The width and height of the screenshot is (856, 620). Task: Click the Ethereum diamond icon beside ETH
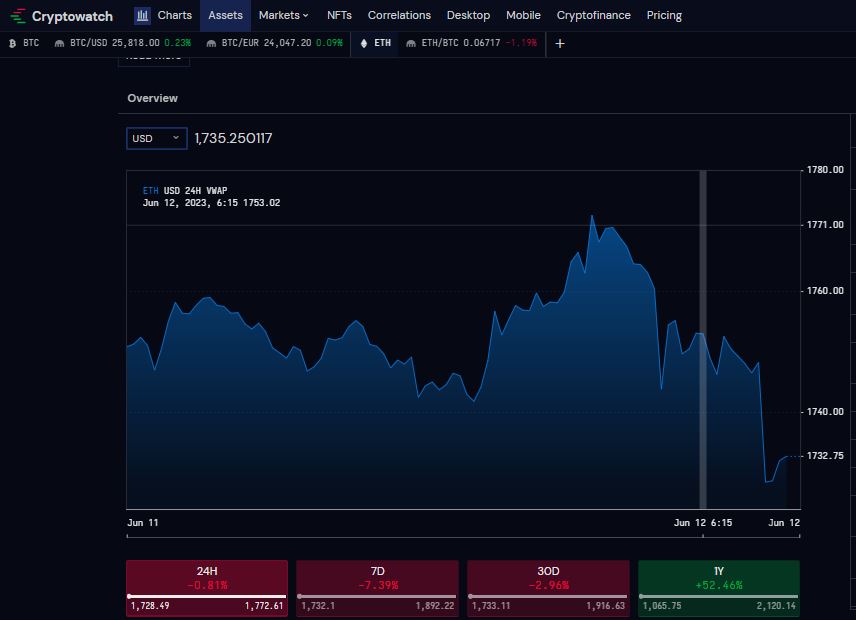coord(364,43)
